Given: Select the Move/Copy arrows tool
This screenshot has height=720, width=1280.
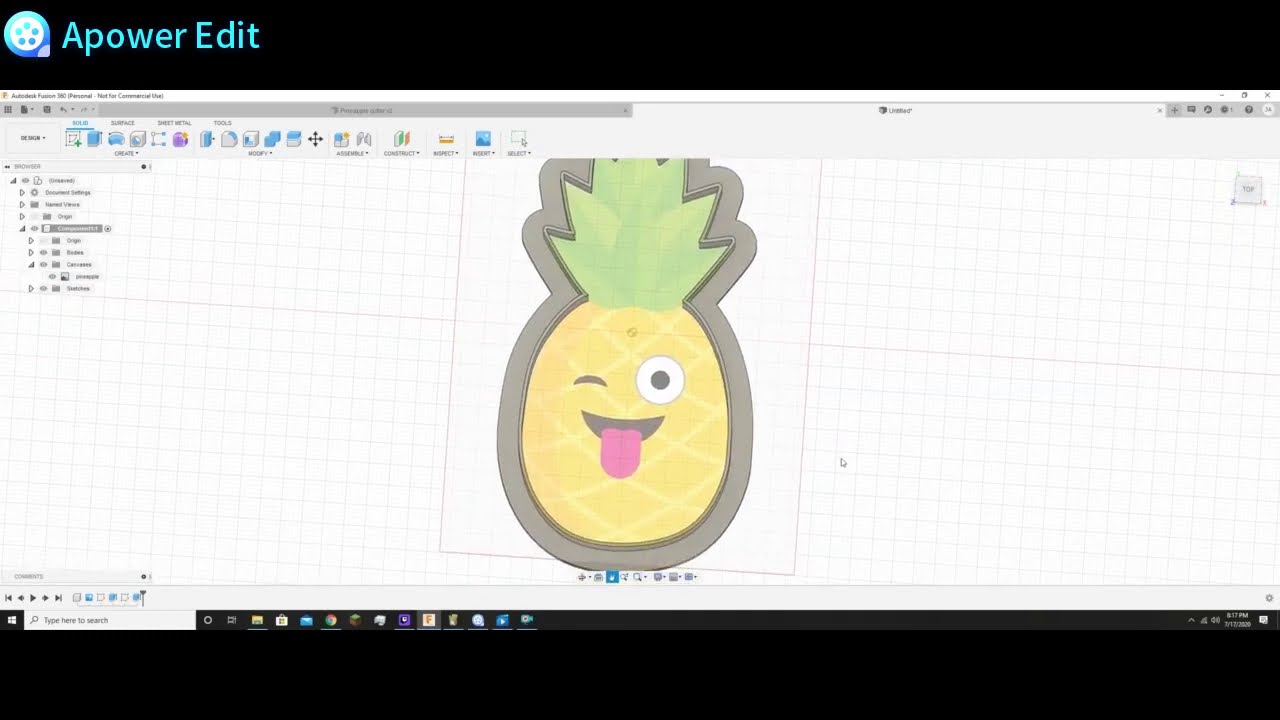Looking at the screenshot, I should tap(315, 139).
